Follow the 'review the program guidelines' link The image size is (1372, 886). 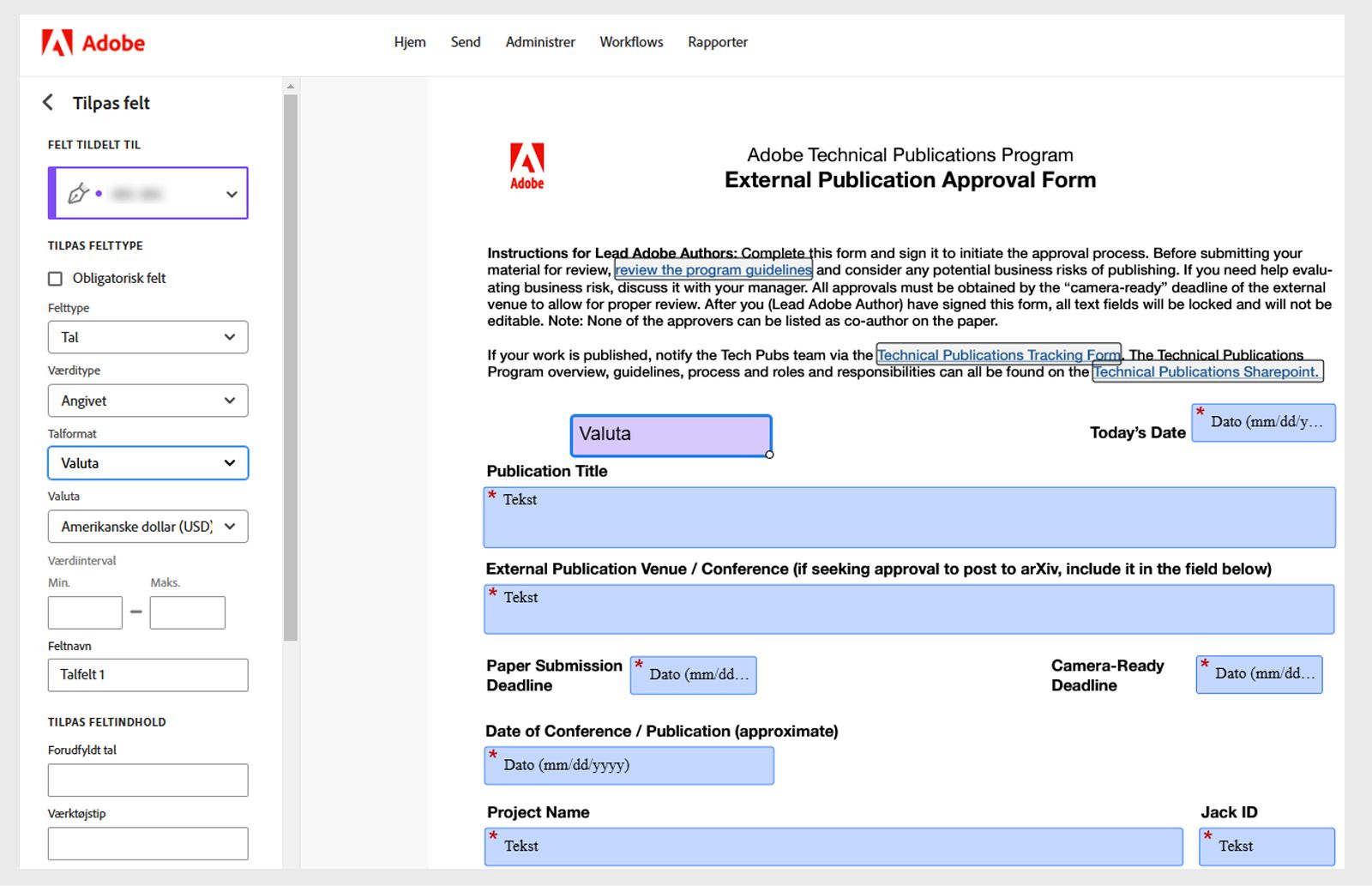point(713,270)
